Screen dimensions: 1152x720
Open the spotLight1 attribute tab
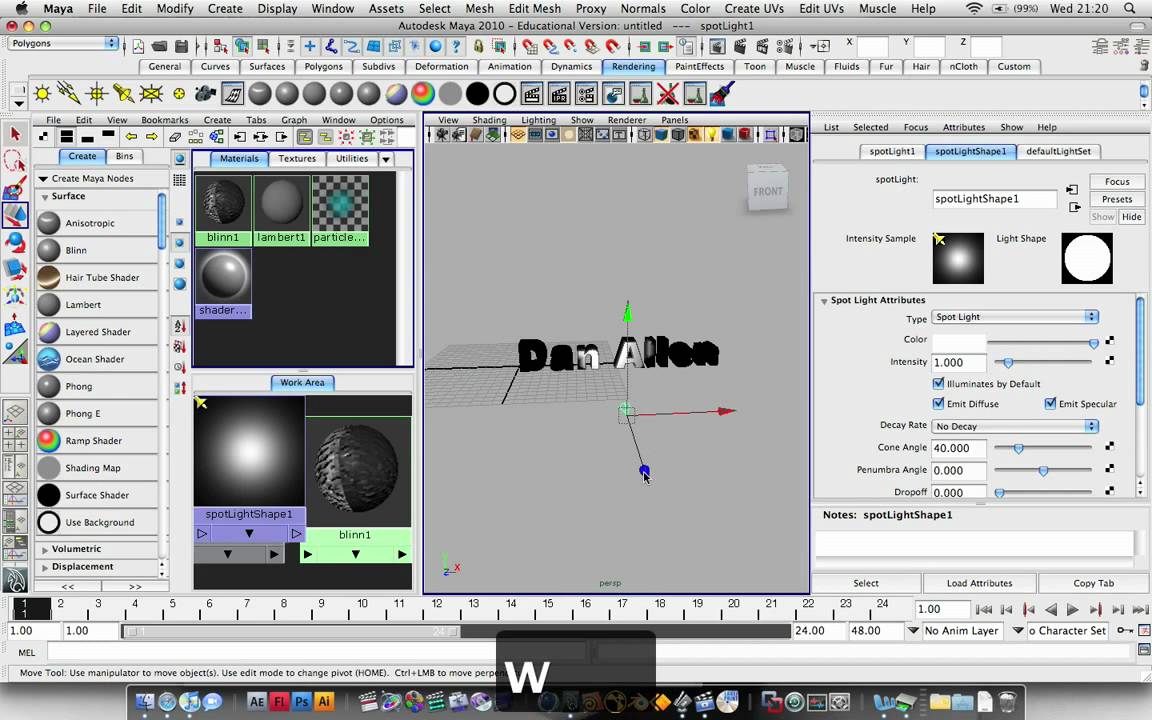coord(892,151)
